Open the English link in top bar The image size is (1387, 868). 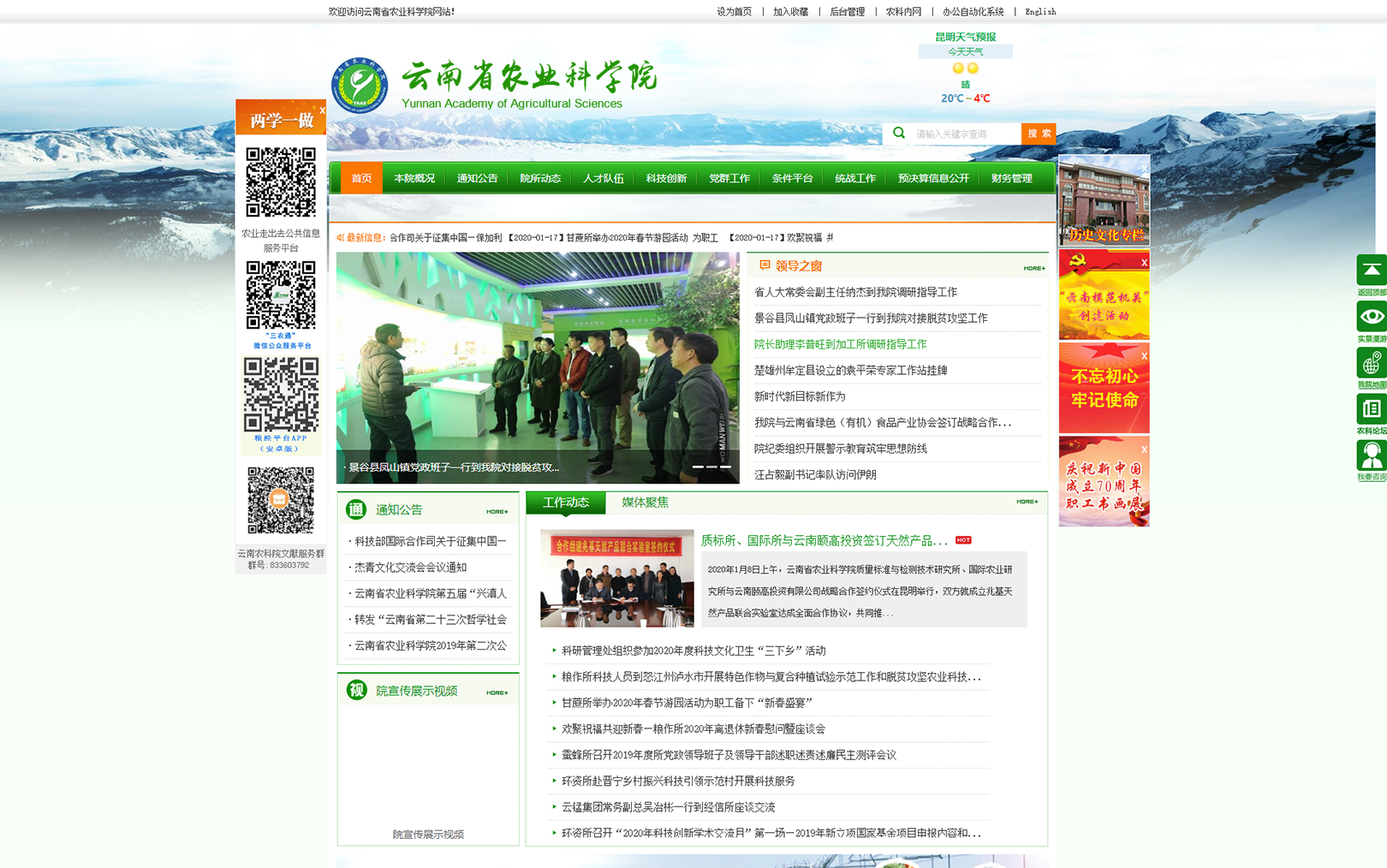[x=1040, y=12]
